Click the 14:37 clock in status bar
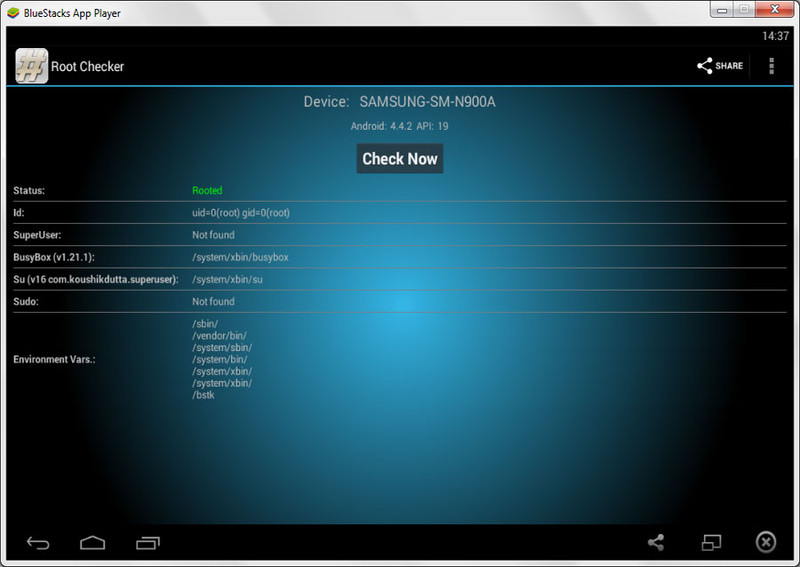Screen dimensions: 800x567 776,36
